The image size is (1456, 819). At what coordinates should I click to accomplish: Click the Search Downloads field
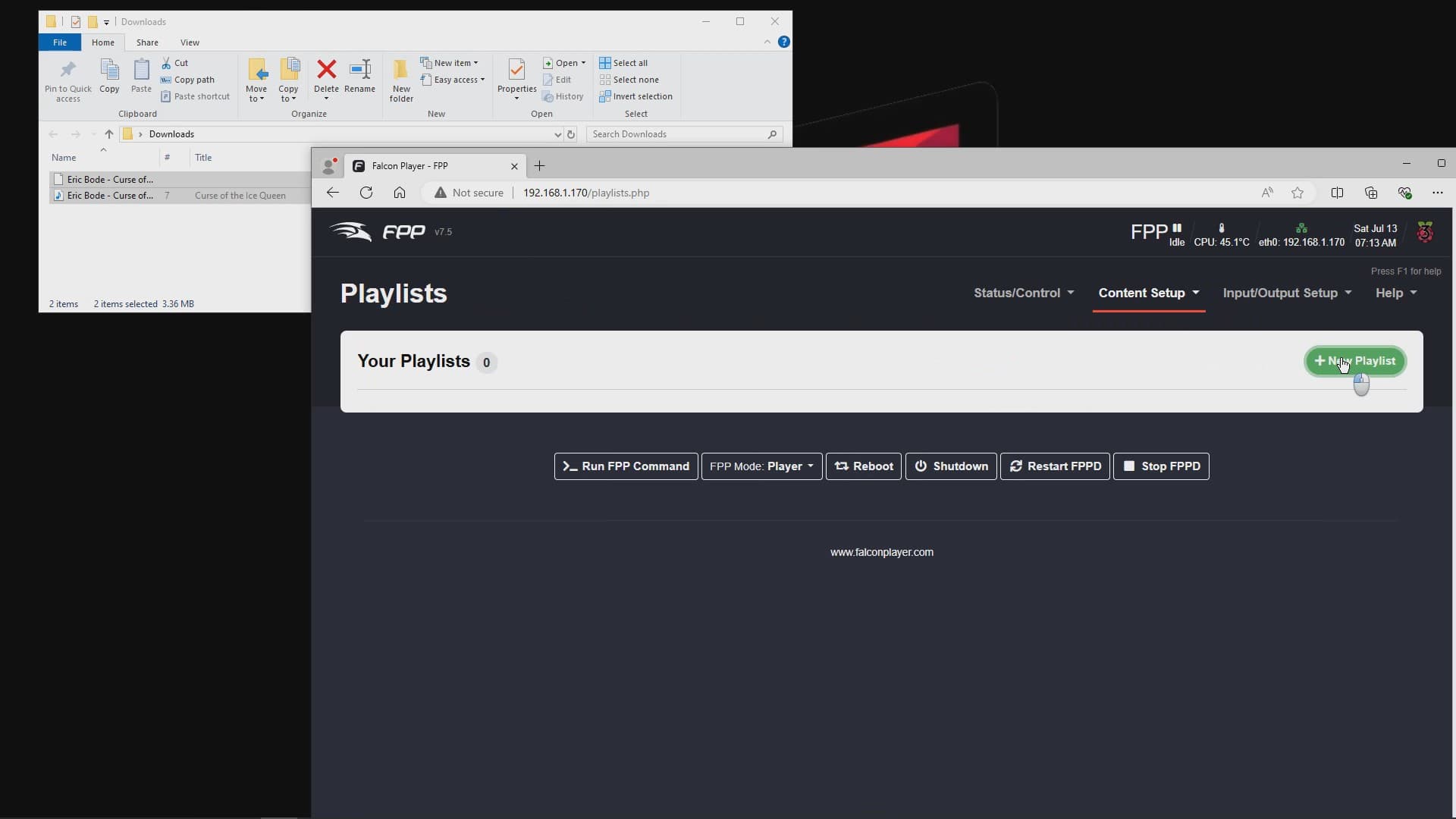pyautogui.click(x=684, y=134)
